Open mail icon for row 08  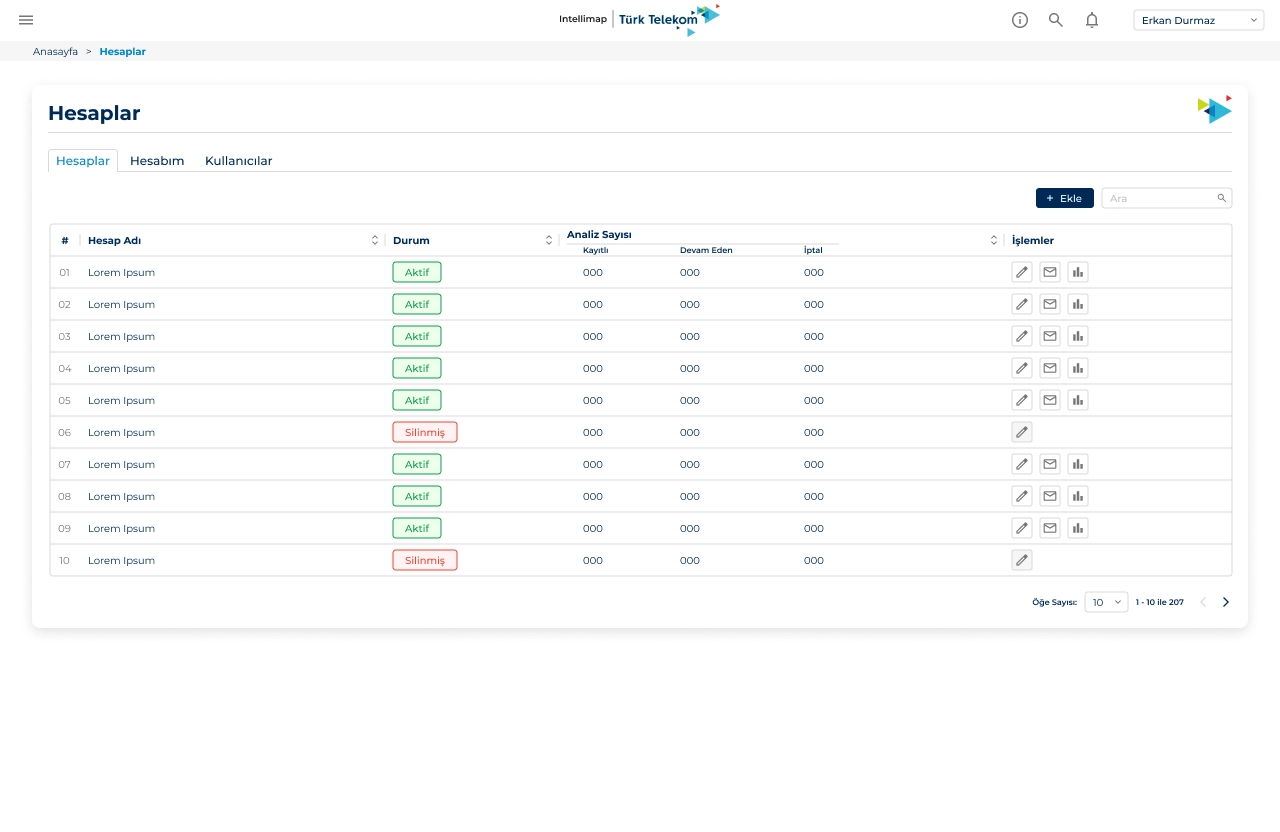pos(1050,496)
